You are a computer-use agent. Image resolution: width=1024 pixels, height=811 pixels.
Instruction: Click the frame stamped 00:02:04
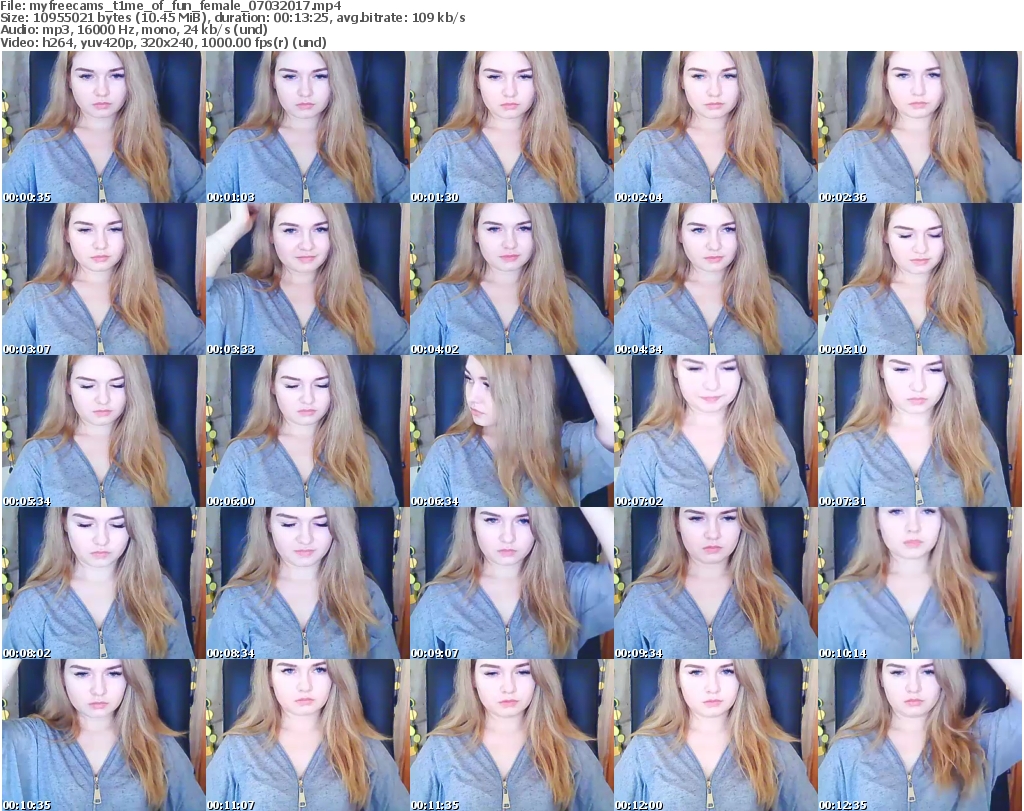[716, 127]
